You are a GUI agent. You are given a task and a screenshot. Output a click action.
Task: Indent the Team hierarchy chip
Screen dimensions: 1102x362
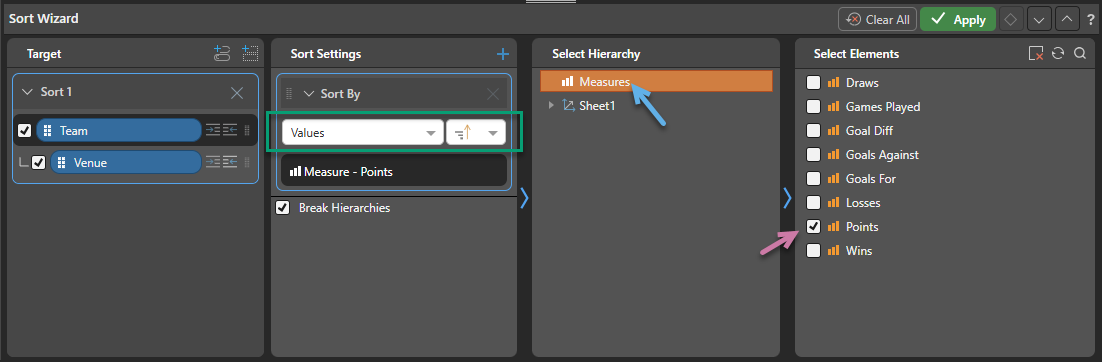[213, 130]
